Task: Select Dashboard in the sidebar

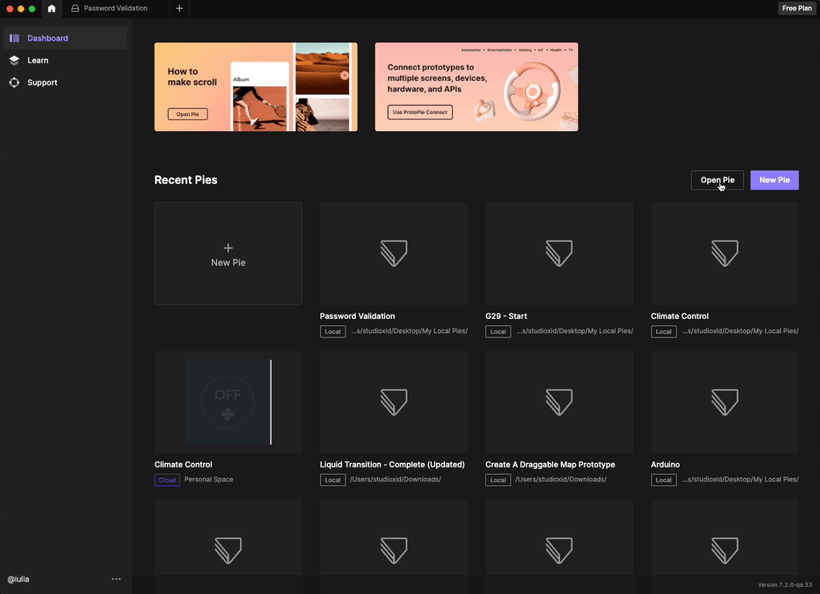Action: coord(65,38)
